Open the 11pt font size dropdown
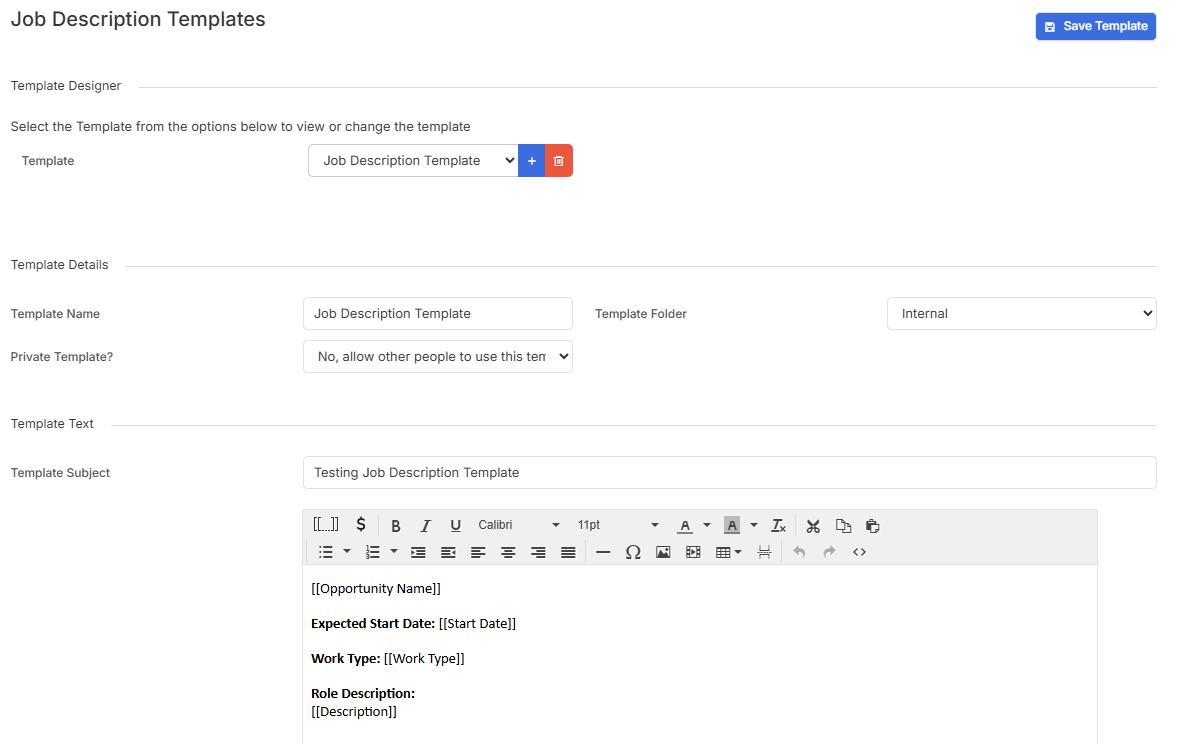Image resolution: width=1184 pixels, height=744 pixels. tap(618, 525)
